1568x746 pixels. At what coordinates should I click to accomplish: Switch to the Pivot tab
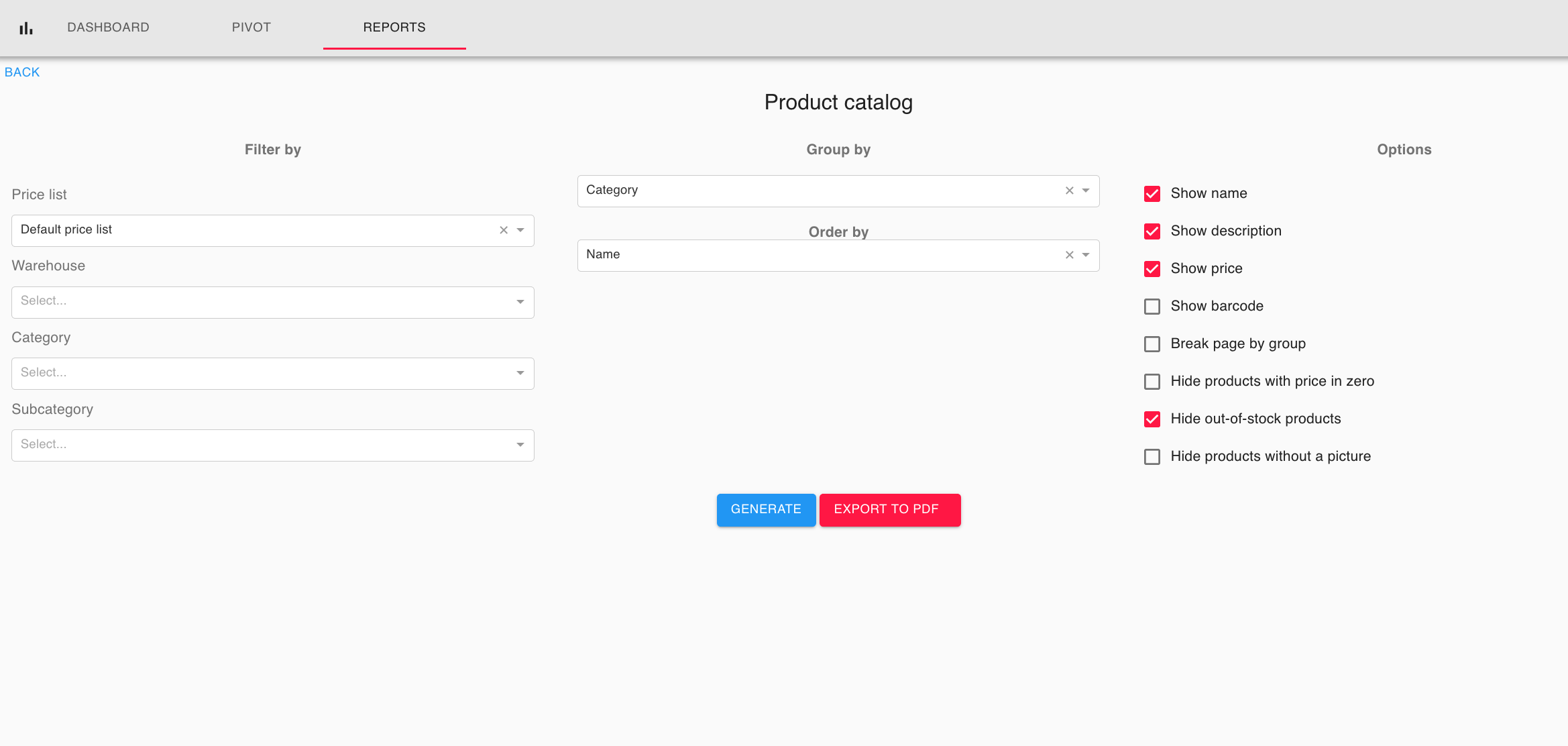251,28
